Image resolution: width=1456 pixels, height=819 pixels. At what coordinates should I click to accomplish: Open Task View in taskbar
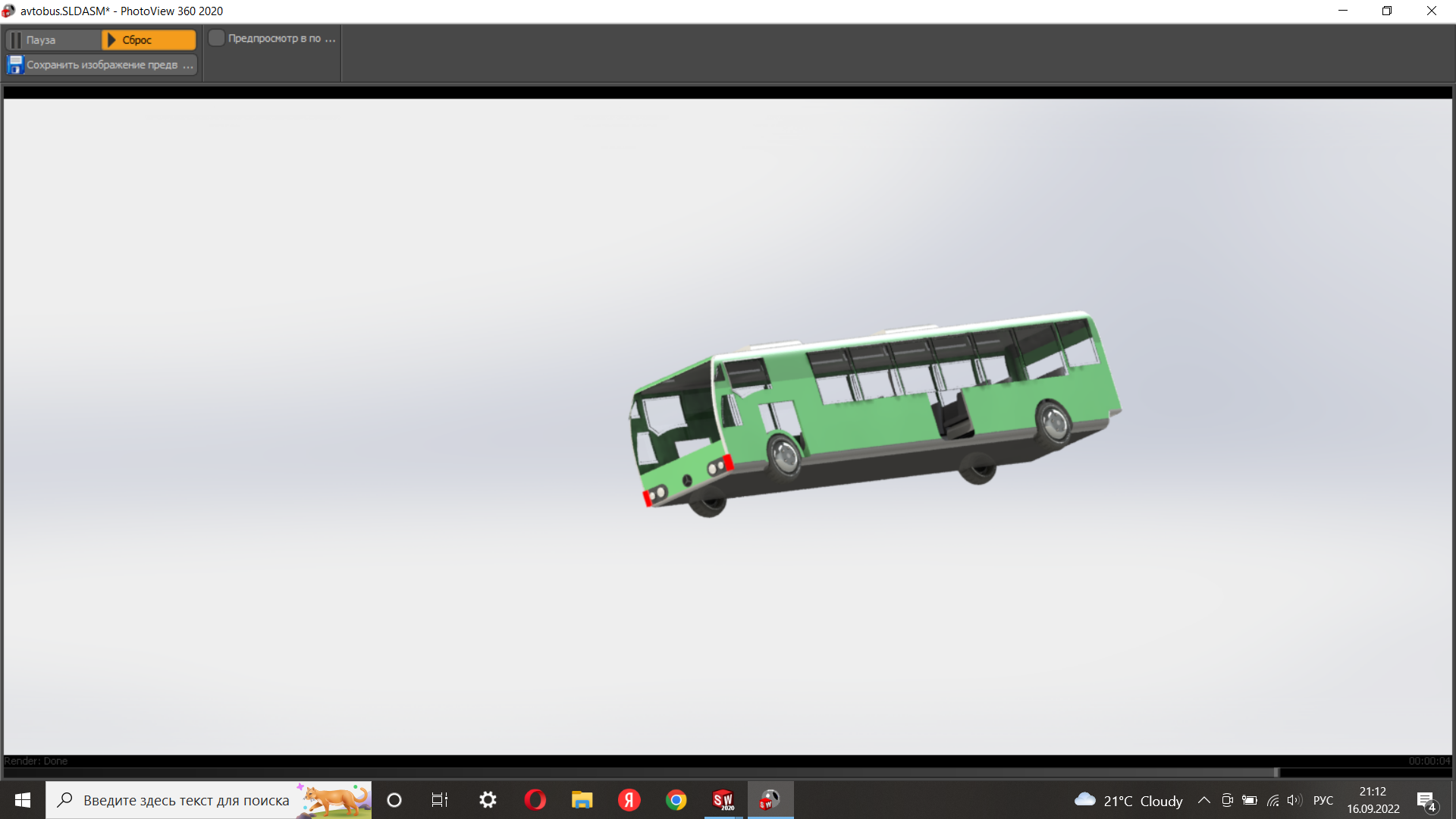pyautogui.click(x=440, y=800)
